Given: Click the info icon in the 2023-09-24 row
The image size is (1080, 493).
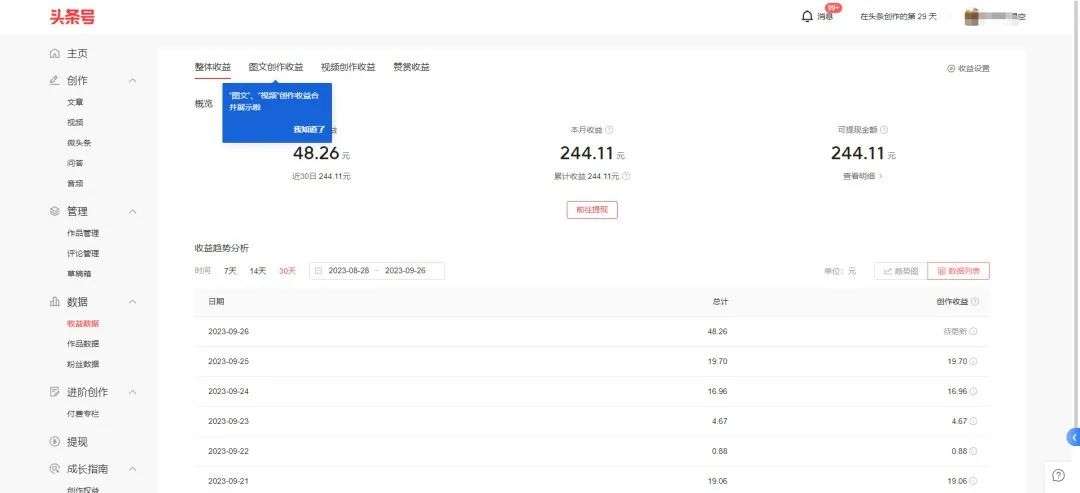Looking at the screenshot, I should click(x=973, y=391).
